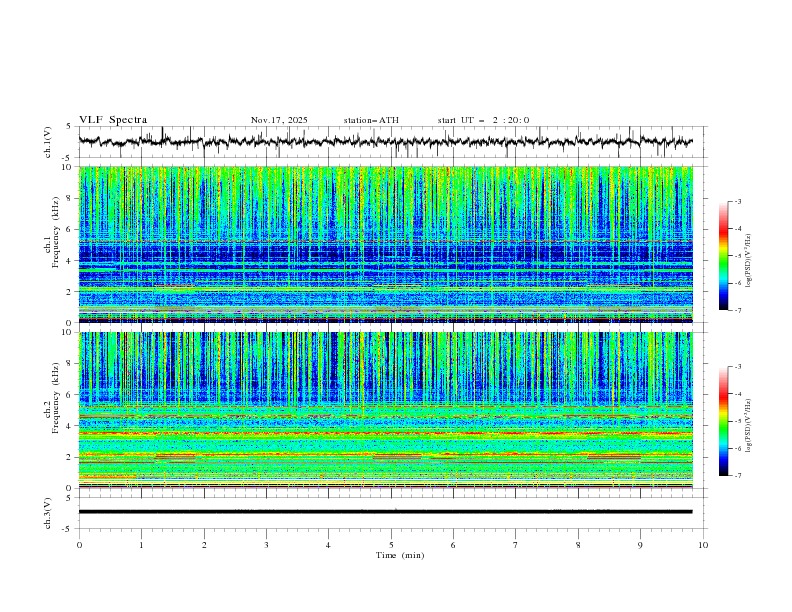Click the log(PSD) label beside the lower colorbar
Screen dimensions: 792x612
click(751, 422)
